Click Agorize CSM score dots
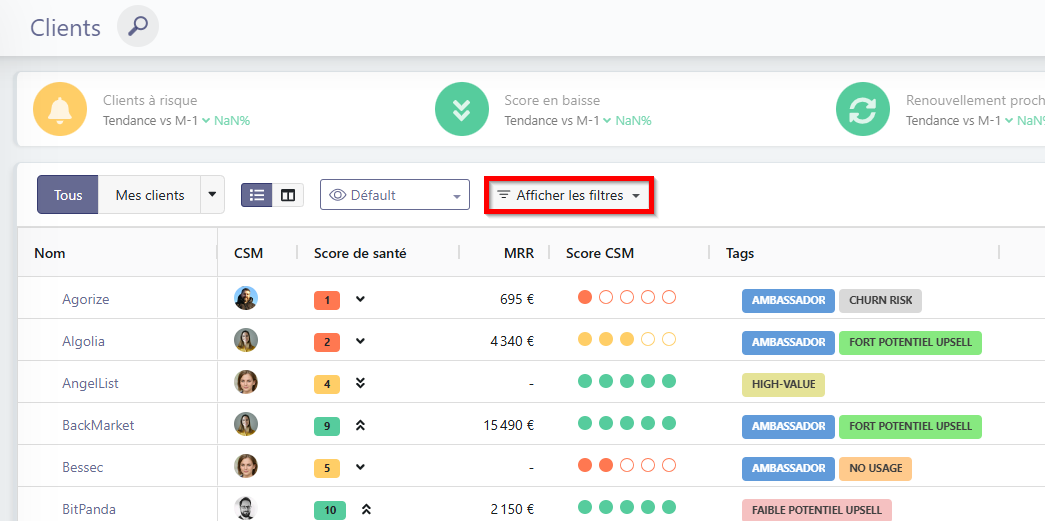 (626, 297)
